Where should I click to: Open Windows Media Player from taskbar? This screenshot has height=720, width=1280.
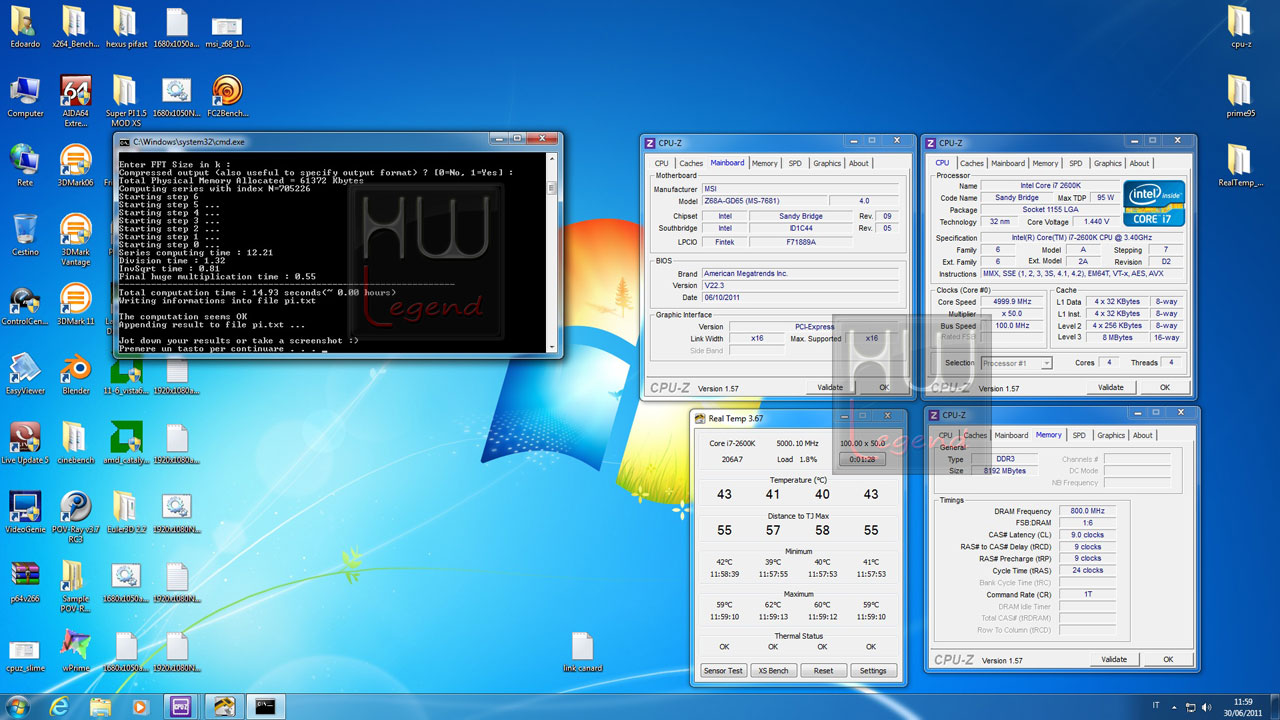140,707
